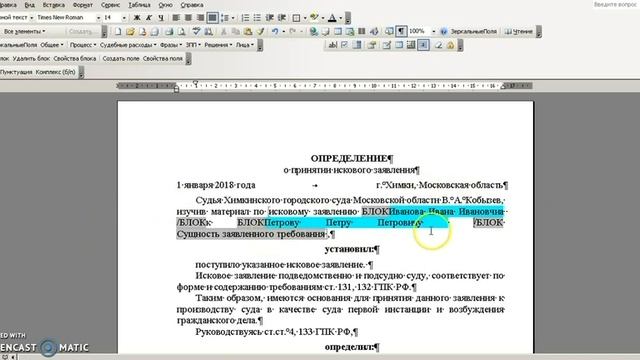Insert a drop-down form field
Viewport: 640px width, 360px height.
[x=357, y=45]
